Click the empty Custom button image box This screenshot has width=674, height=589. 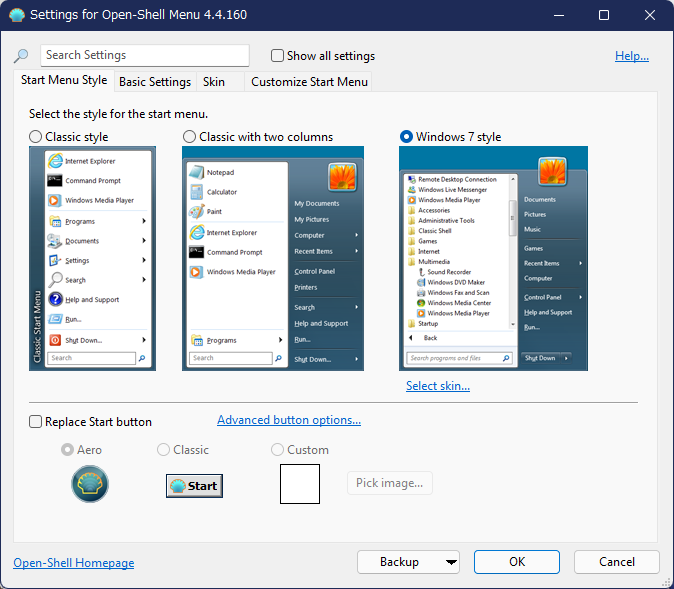tap(300, 484)
